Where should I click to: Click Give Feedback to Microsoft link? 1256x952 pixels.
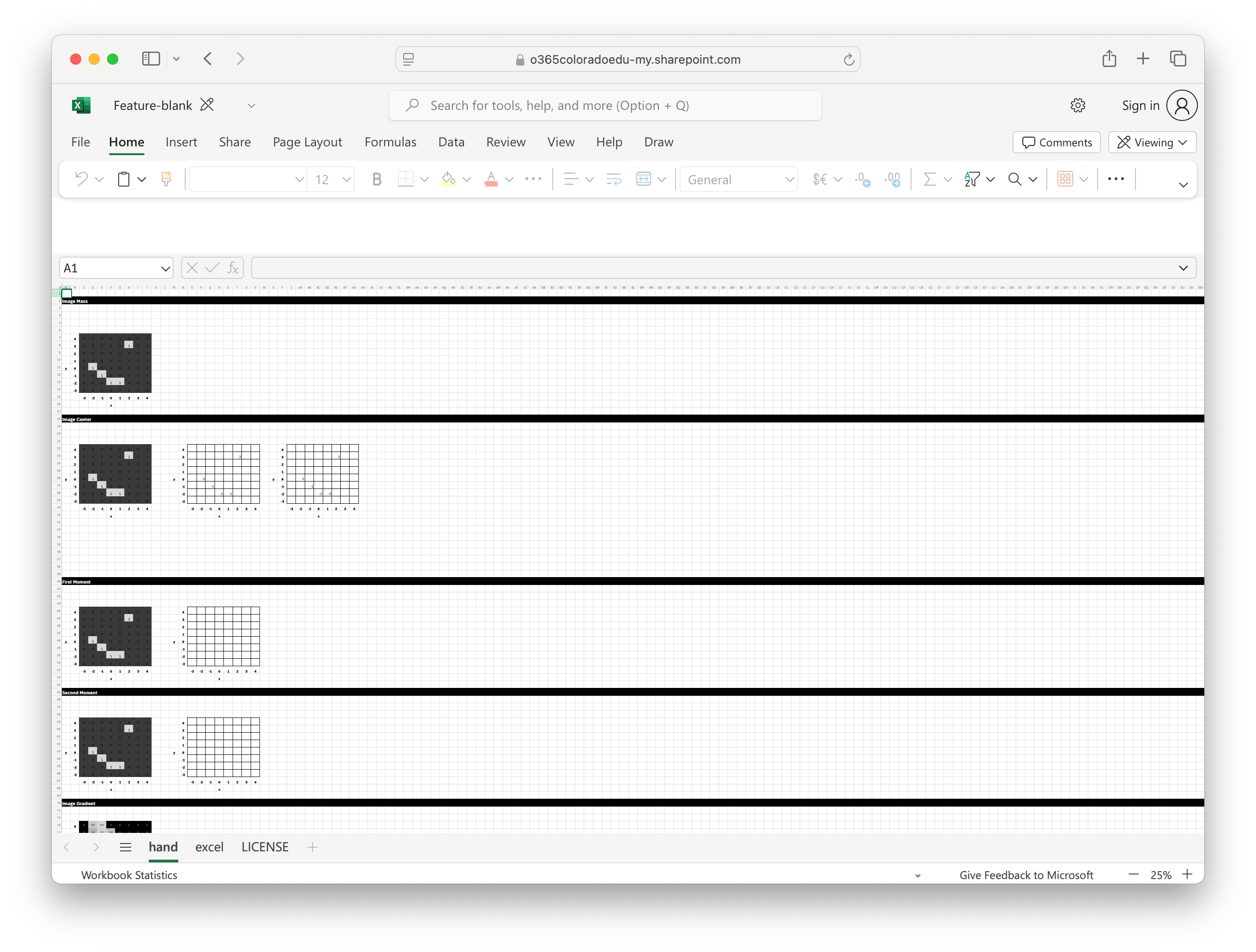click(x=1026, y=875)
